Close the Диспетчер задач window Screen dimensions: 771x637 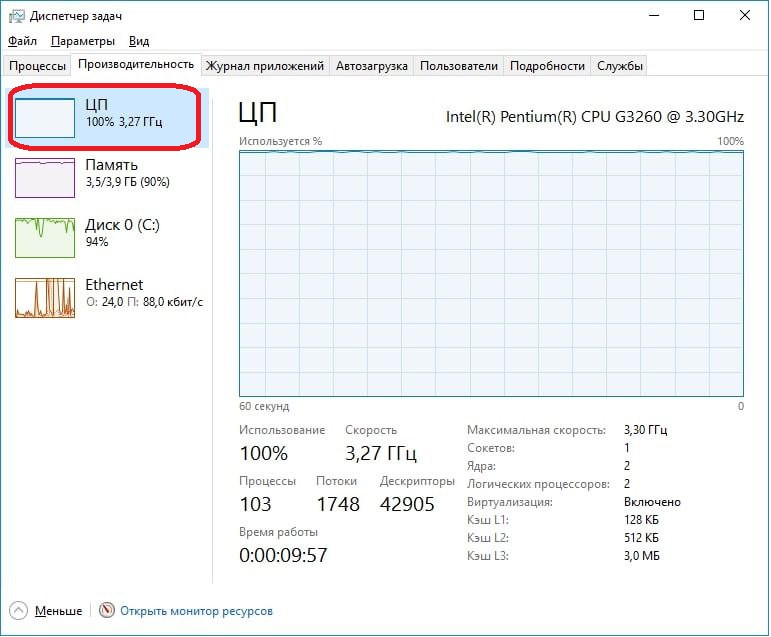pyautogui.click(x=744, y=15)
